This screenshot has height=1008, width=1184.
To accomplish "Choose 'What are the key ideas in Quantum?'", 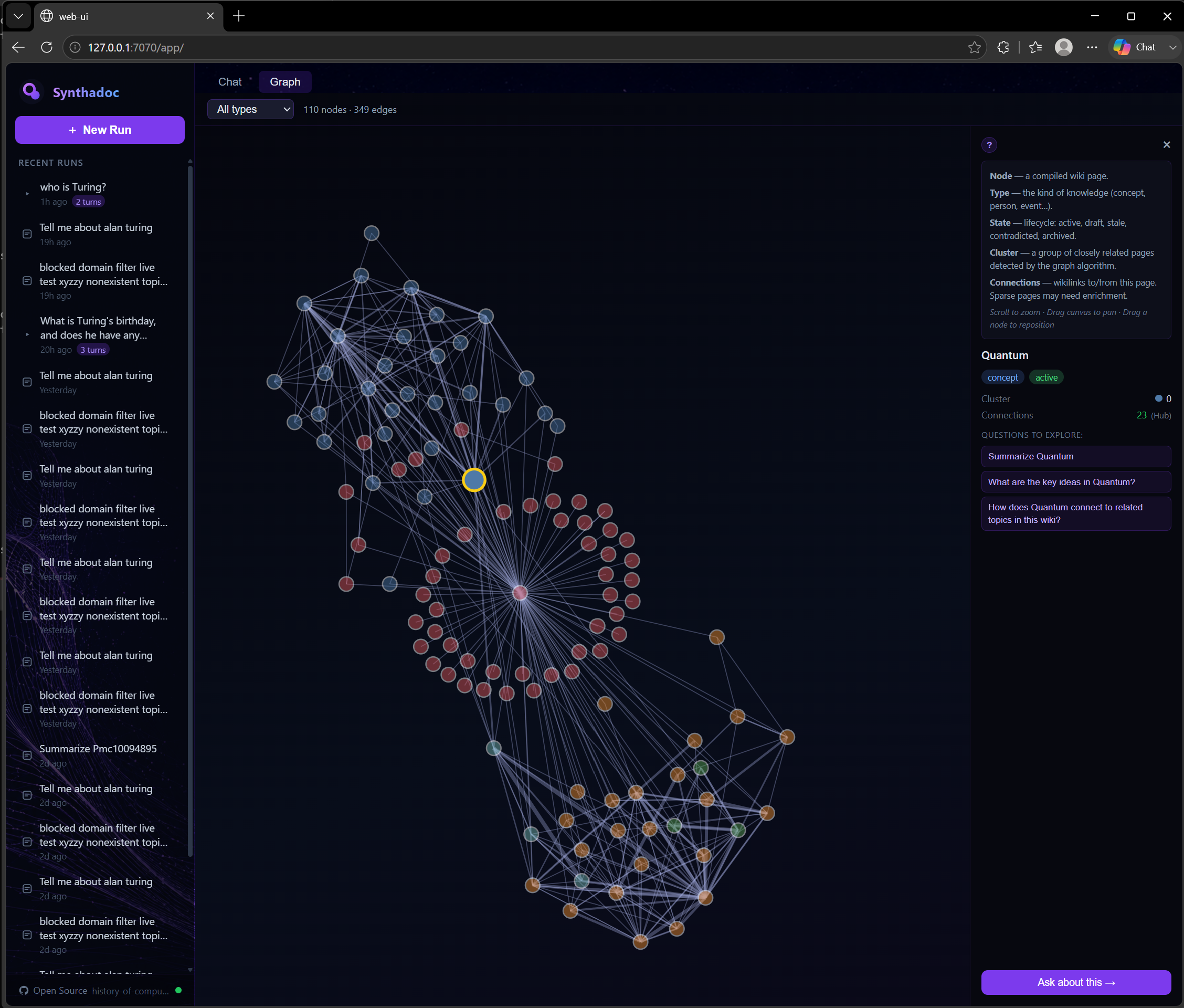I will pyautogui.click(x=1075, y=482).
